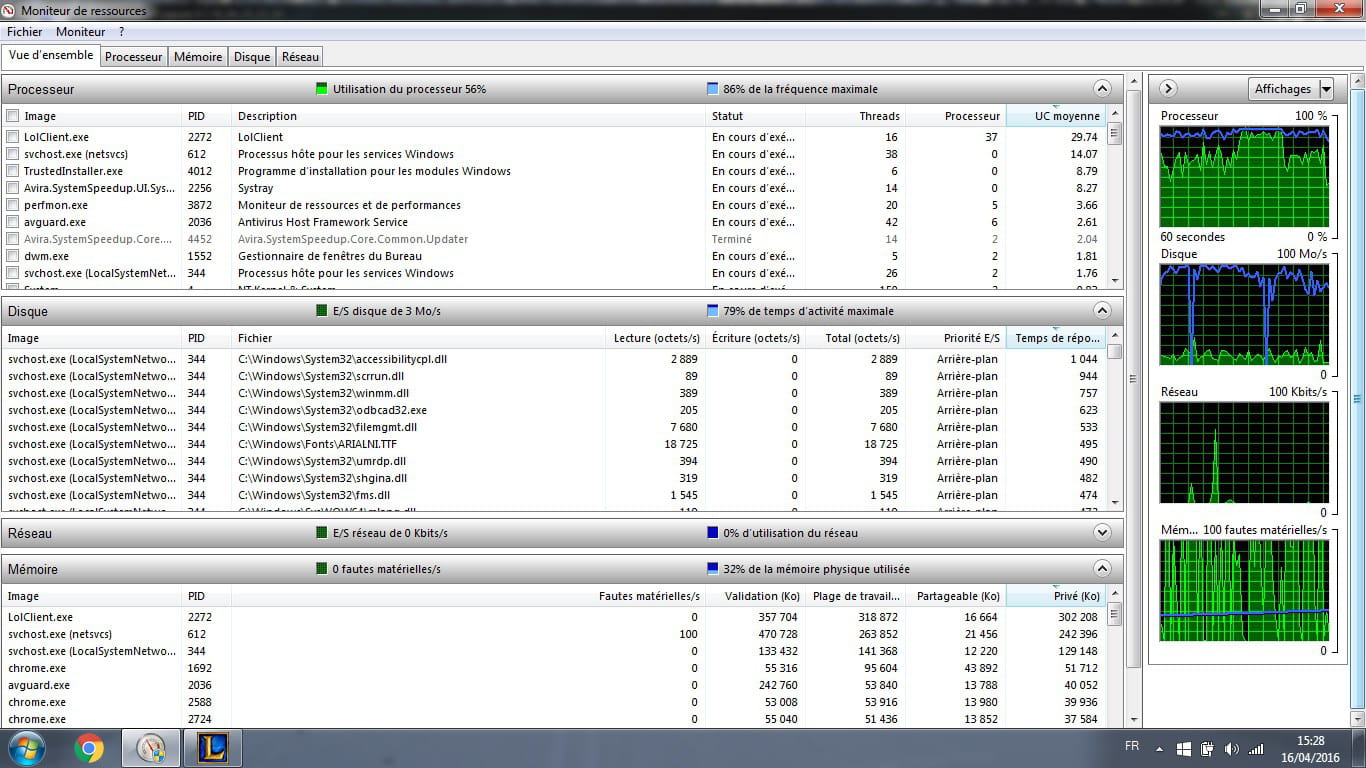Enable checkbox for avguard.exe
Viewport: 1366px width, 768px height.
(13, 222)
